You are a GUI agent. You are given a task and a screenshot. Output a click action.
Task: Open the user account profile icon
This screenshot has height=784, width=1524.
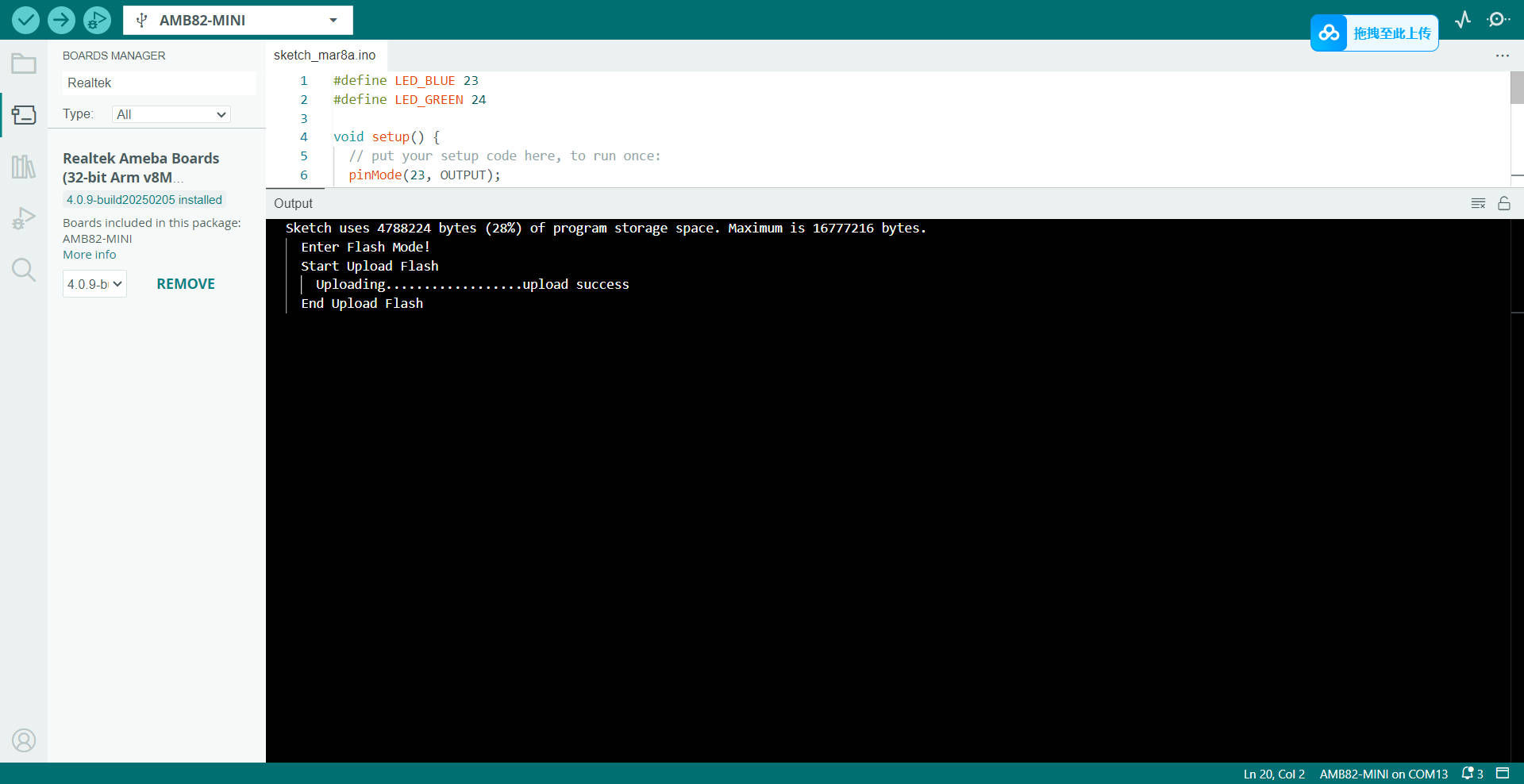(x=24, y=740)
